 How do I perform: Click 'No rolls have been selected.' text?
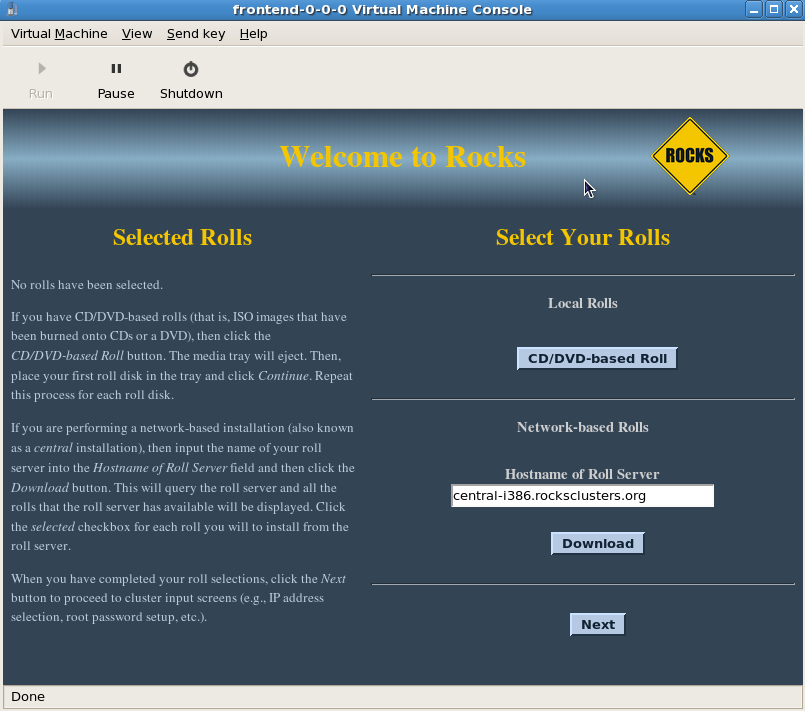click(87, 285)
